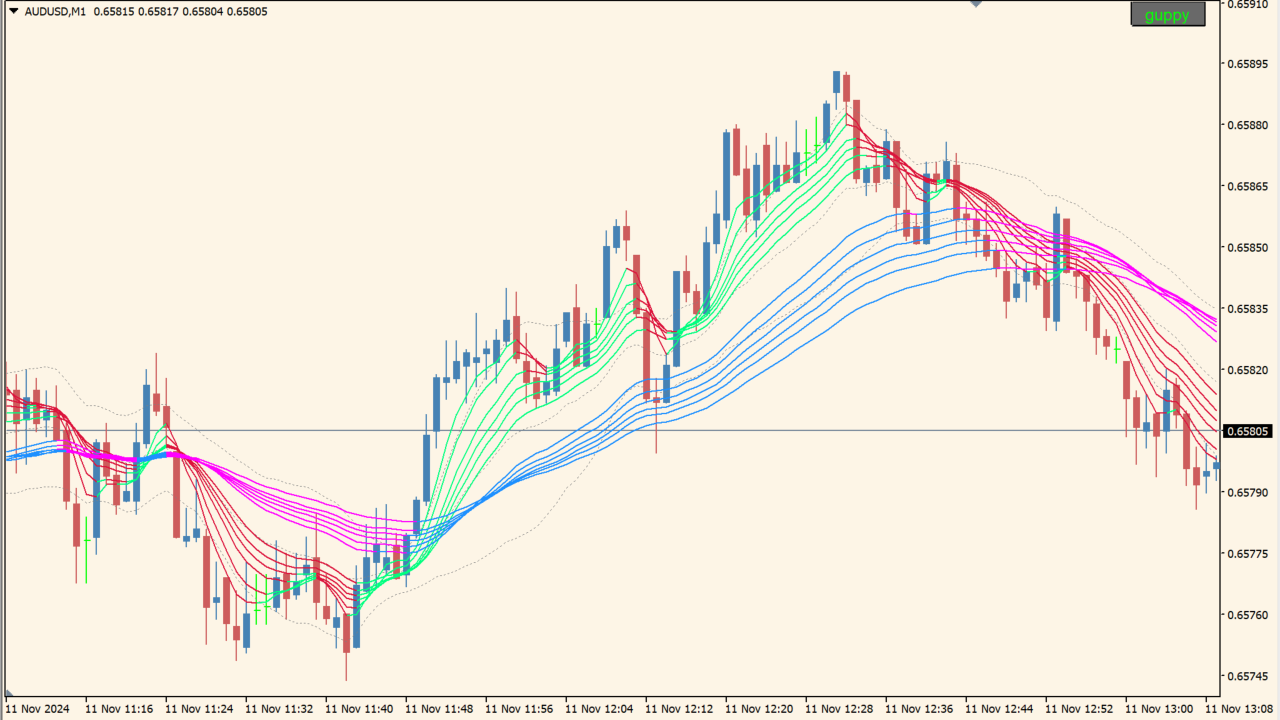Click the 11 Nov 13:00 time label
This screenshot has height=720, width=1280.
(1159, 709)
